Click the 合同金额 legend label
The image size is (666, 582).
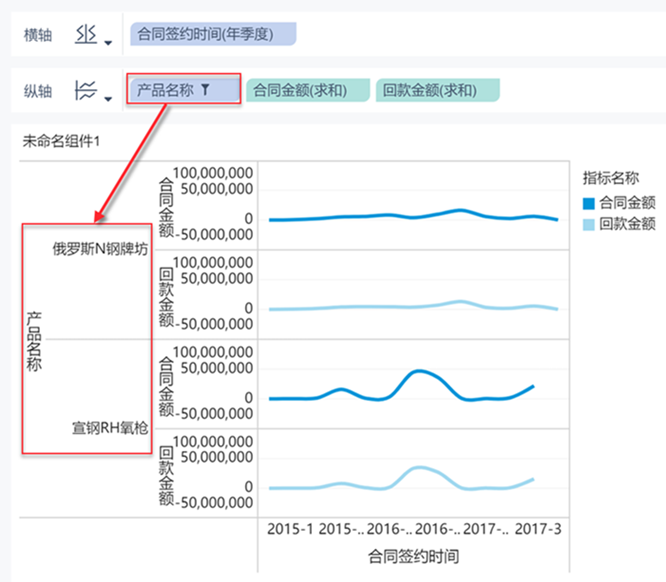(x=627, y=203)
